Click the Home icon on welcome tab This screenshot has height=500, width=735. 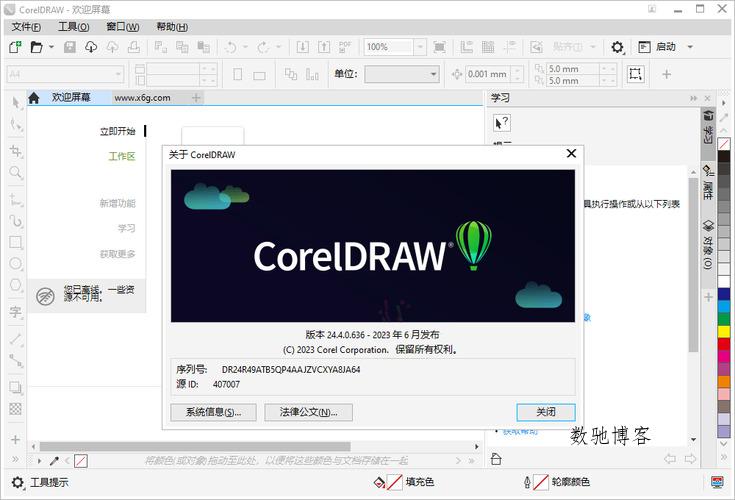point(34,98)
